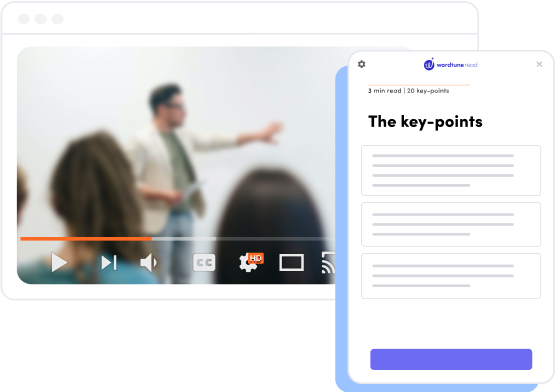Click the play button on the video
556x392 pixels.
tap(59, 263)
